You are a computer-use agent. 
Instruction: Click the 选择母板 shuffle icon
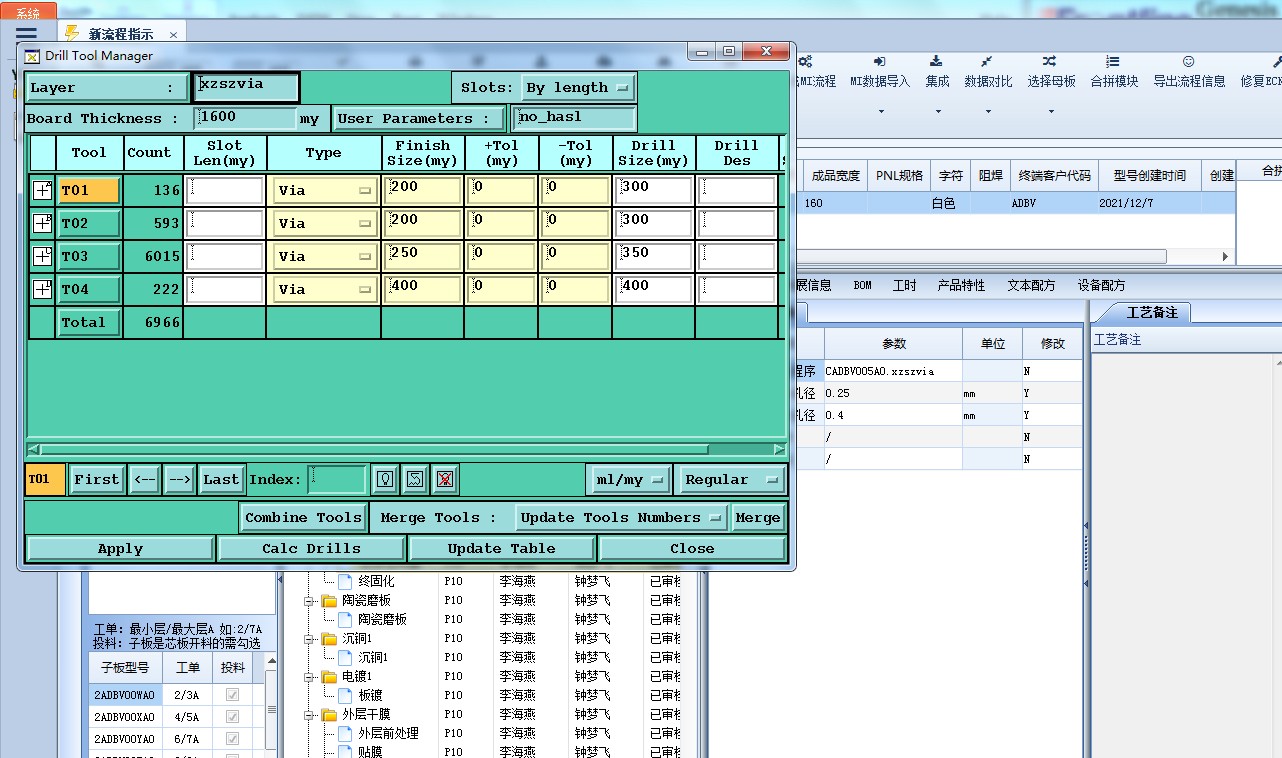[1049, 61]
